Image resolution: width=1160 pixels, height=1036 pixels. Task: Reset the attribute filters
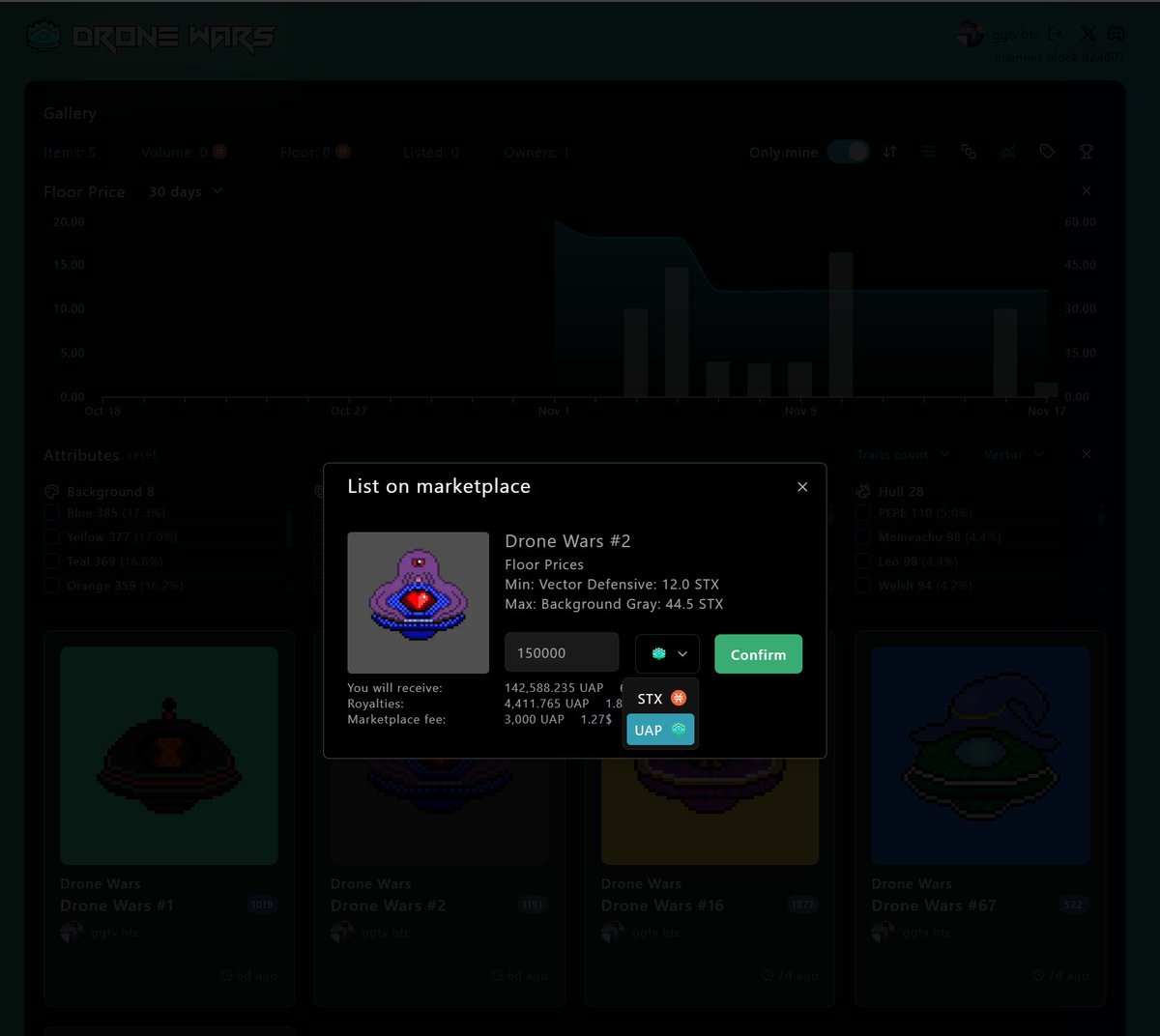click(142, 455)
